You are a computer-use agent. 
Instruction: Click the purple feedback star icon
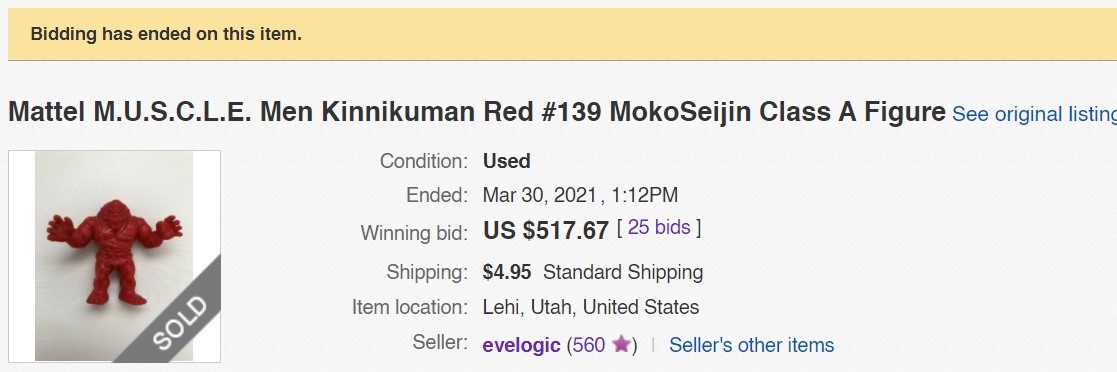(621, 344)
